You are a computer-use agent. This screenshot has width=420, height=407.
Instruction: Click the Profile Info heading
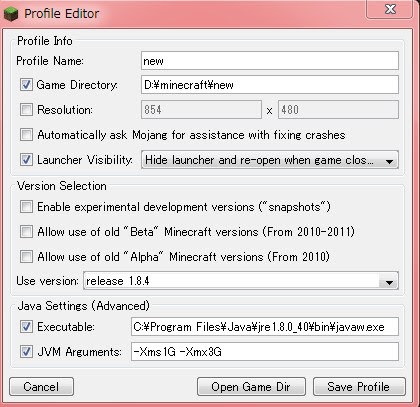pos(45,41)
